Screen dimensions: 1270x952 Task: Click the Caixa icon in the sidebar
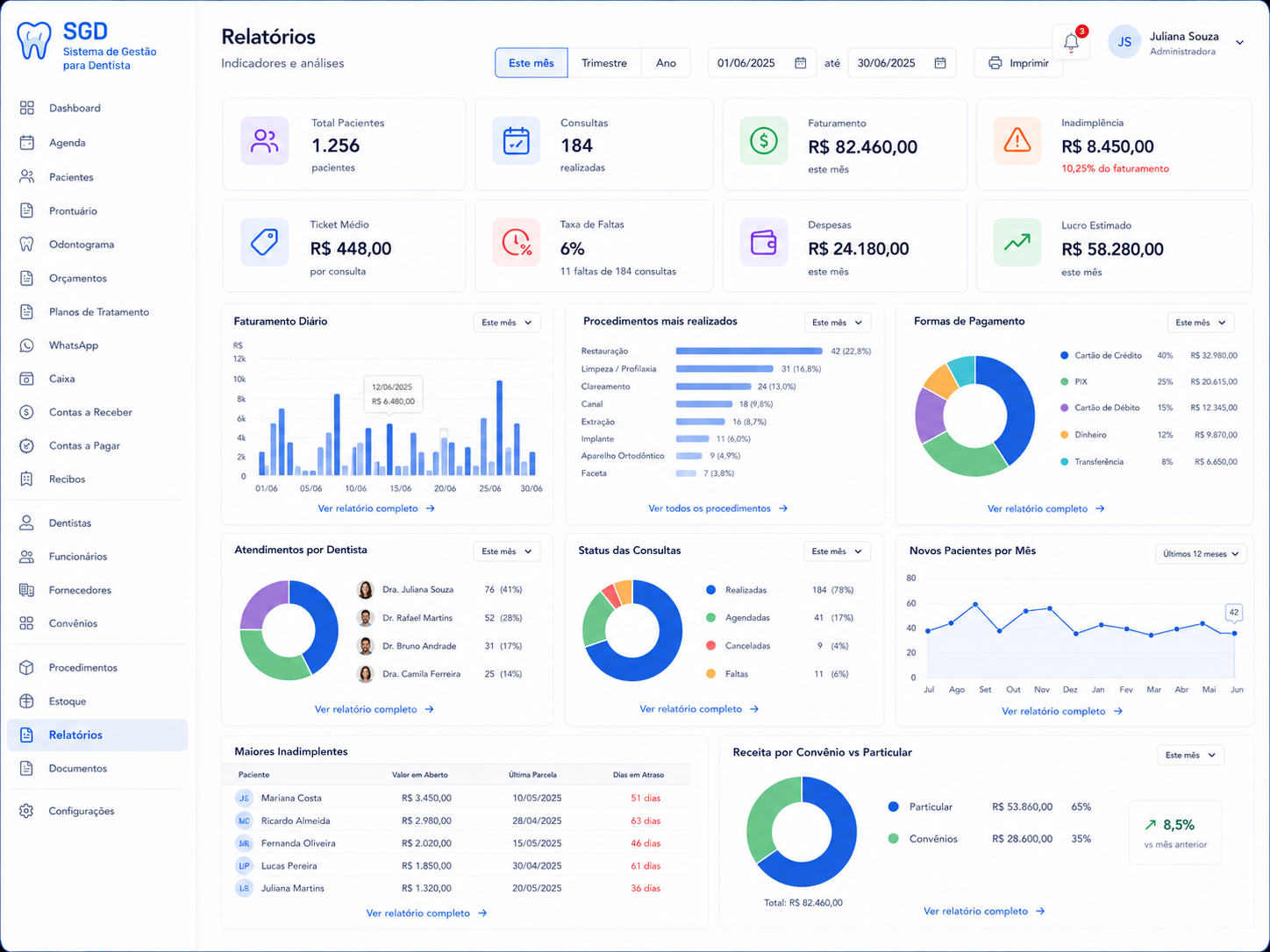click(x=27, y=379)
